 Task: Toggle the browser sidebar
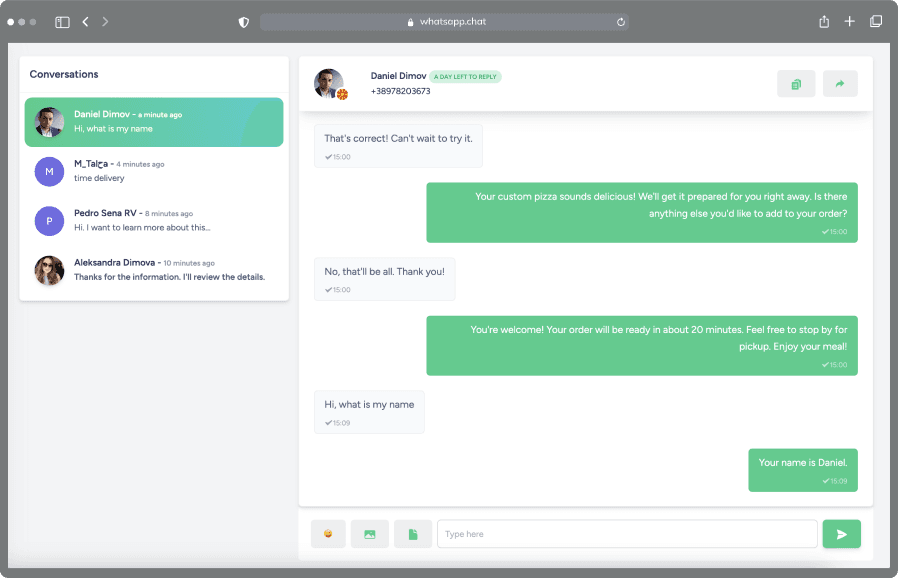pos(61,20)
